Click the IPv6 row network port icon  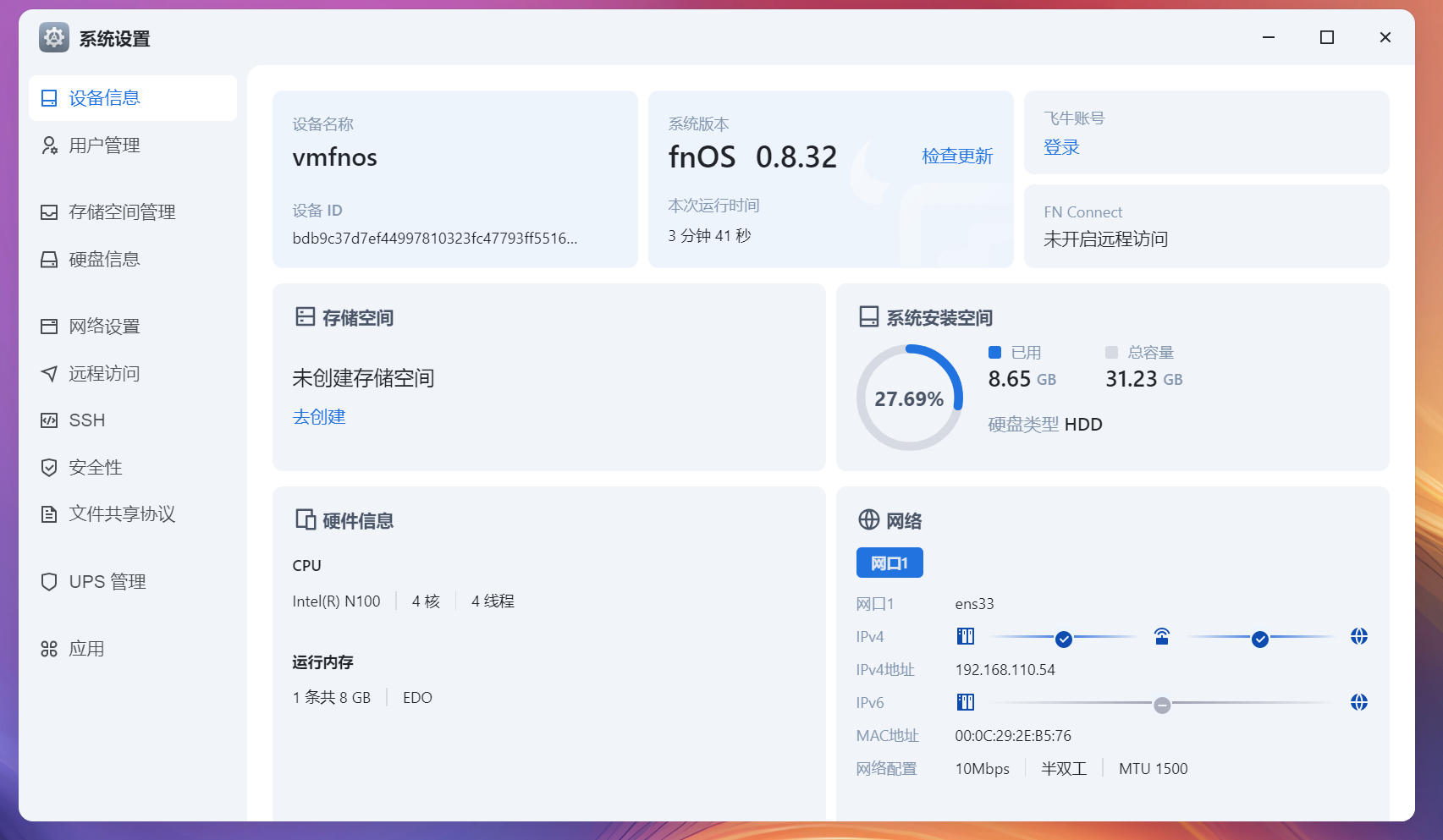click(x=966, y=702)
